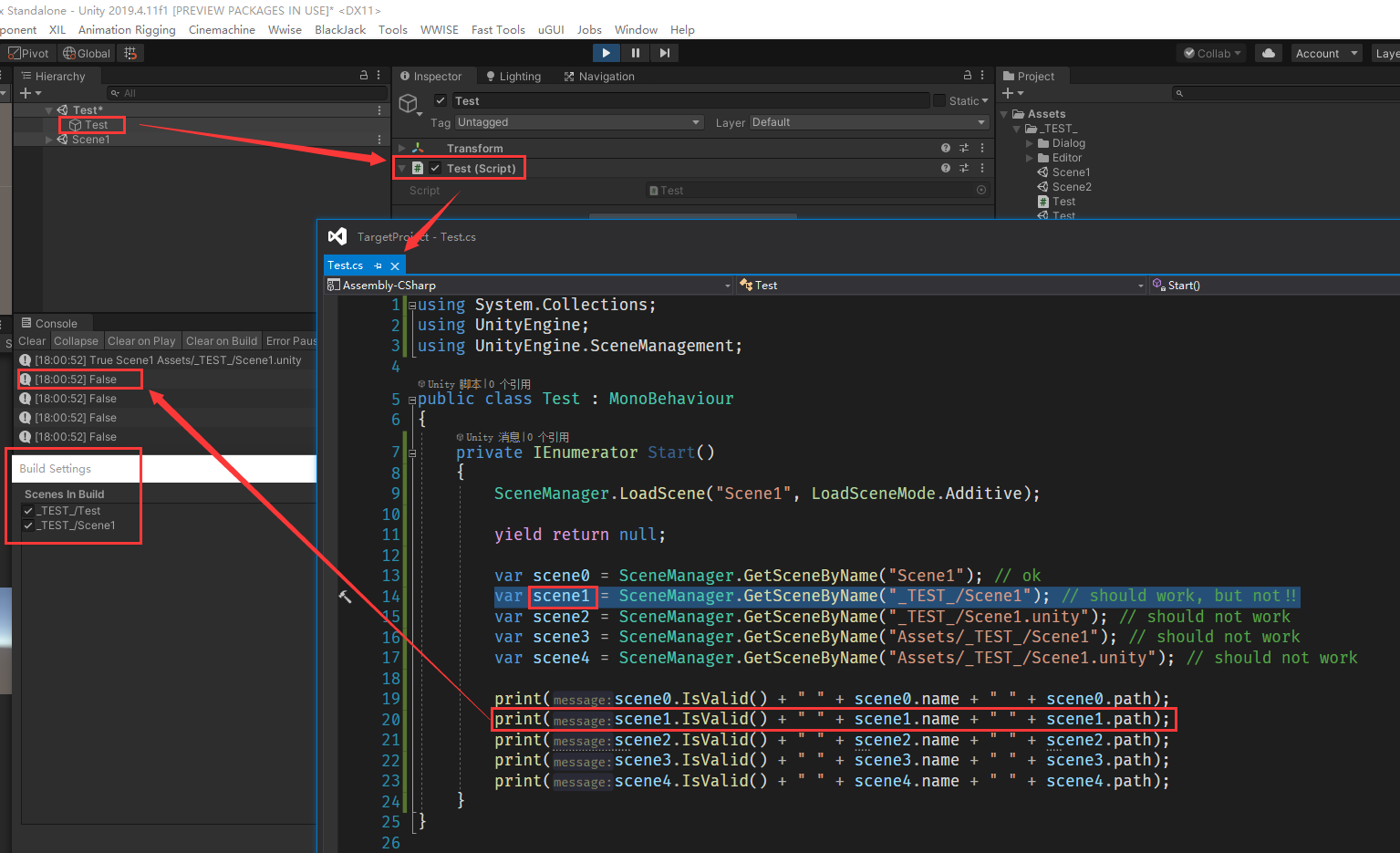Open the Tag dropdown showing Untagged
This screenshot has height=853, width=1400.
click(578, 122)
